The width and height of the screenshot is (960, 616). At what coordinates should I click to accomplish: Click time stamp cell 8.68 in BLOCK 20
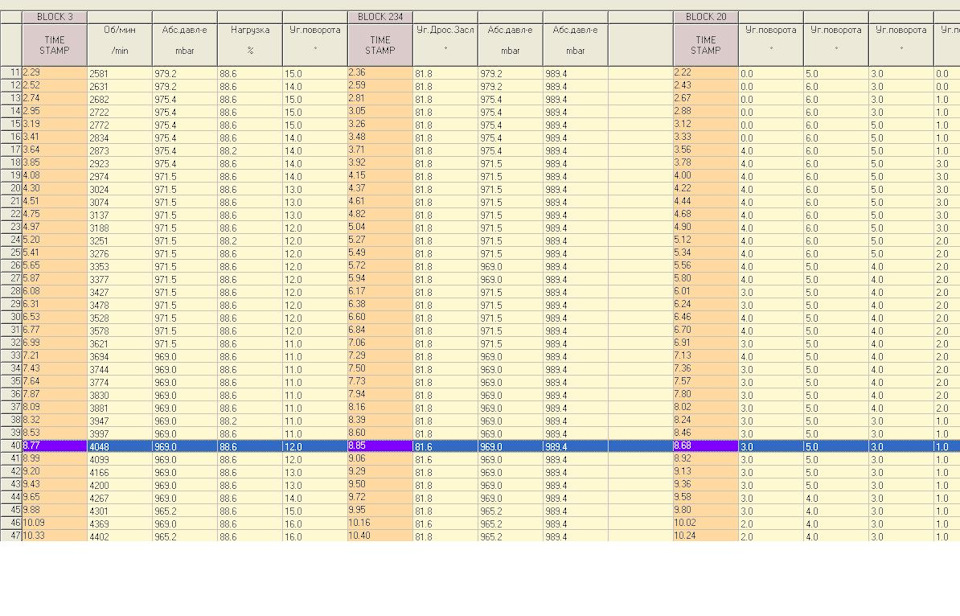tap(706, 446)
